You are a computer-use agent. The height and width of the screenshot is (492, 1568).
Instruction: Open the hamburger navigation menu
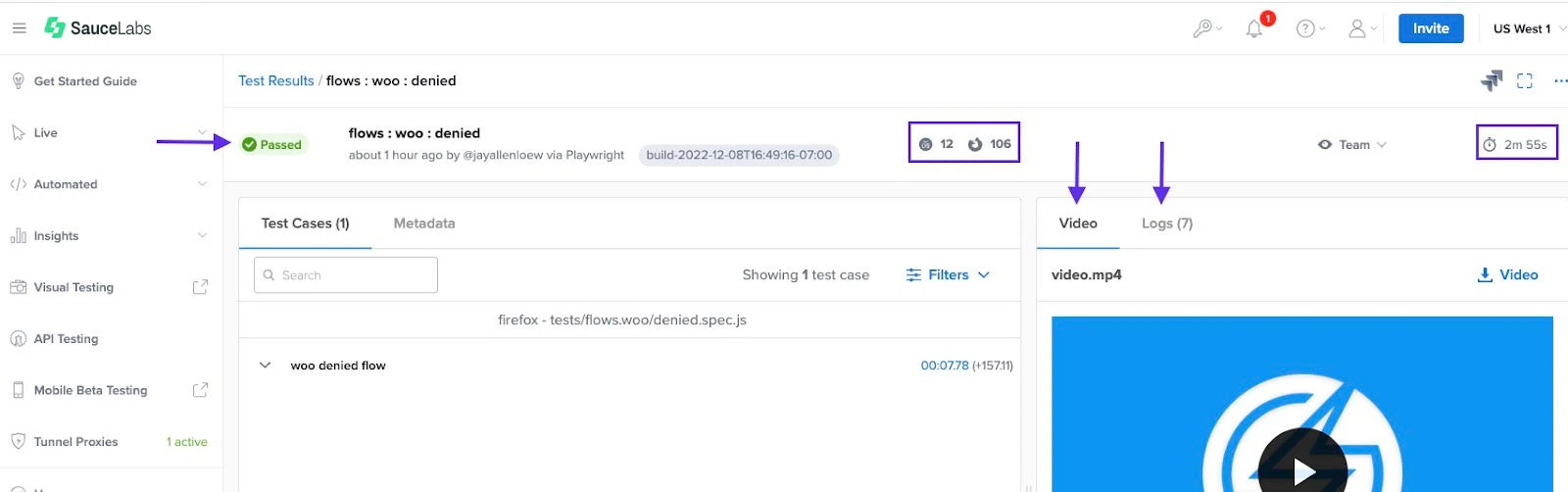(x=19, y=28)
